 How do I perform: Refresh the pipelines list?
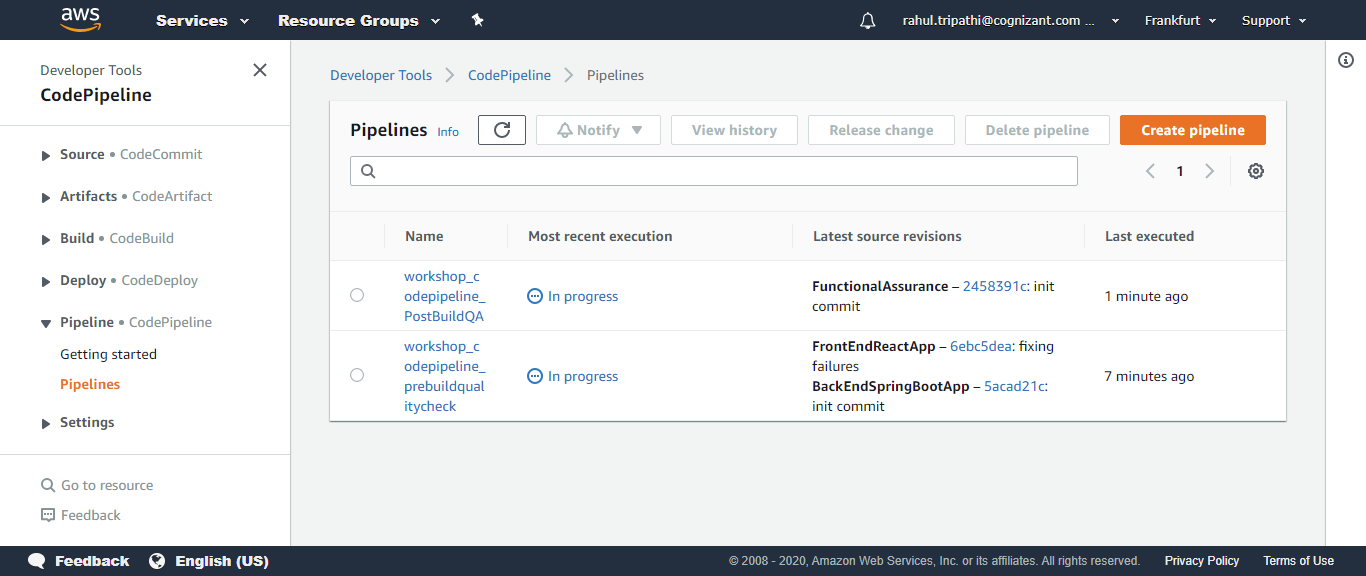(x=502, y=130)
